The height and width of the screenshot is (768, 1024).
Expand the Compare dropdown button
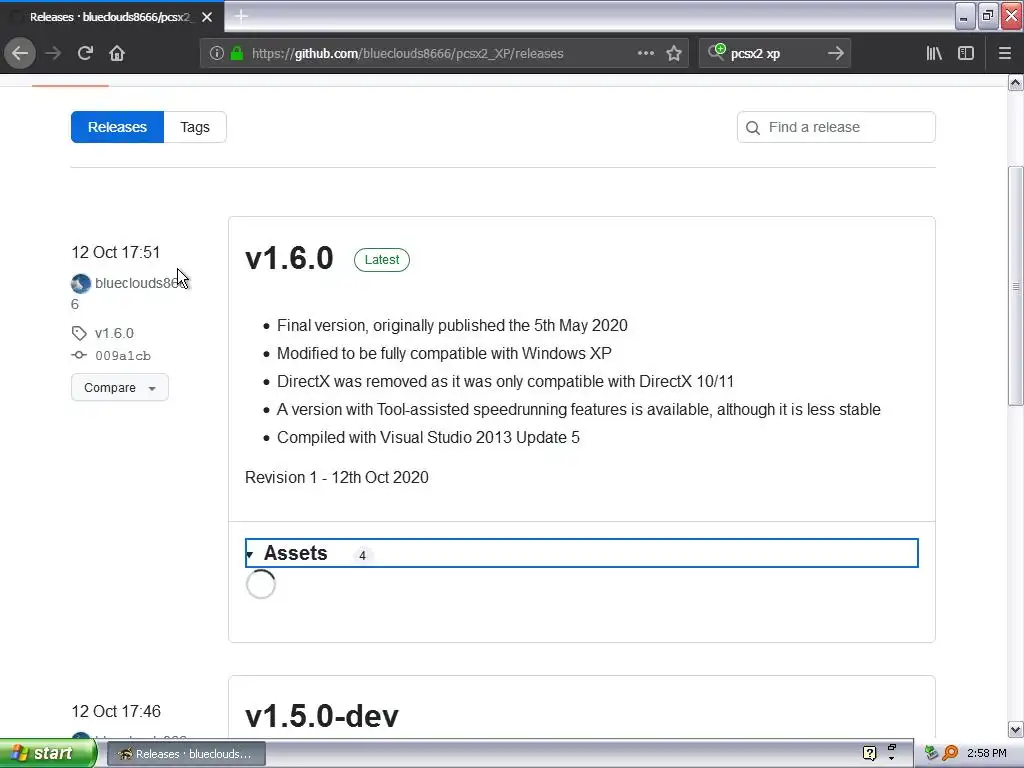[x=120, y=388]
